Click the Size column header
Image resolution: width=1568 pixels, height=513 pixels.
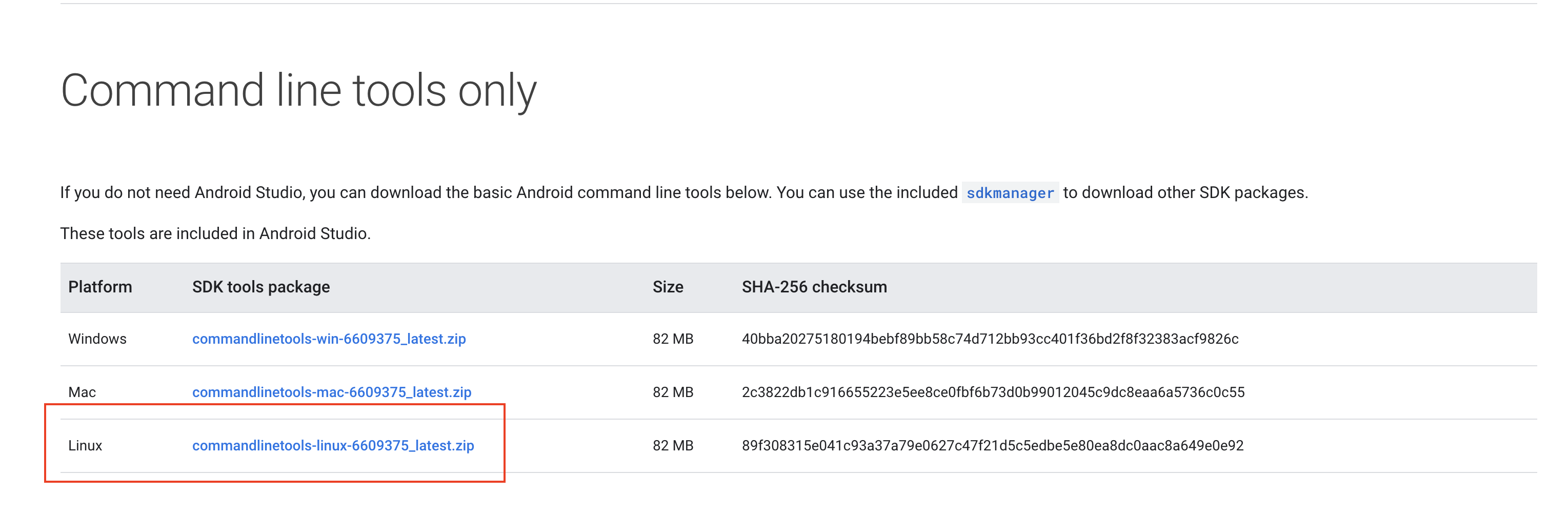pyautogui.click(x=667, y=287)
